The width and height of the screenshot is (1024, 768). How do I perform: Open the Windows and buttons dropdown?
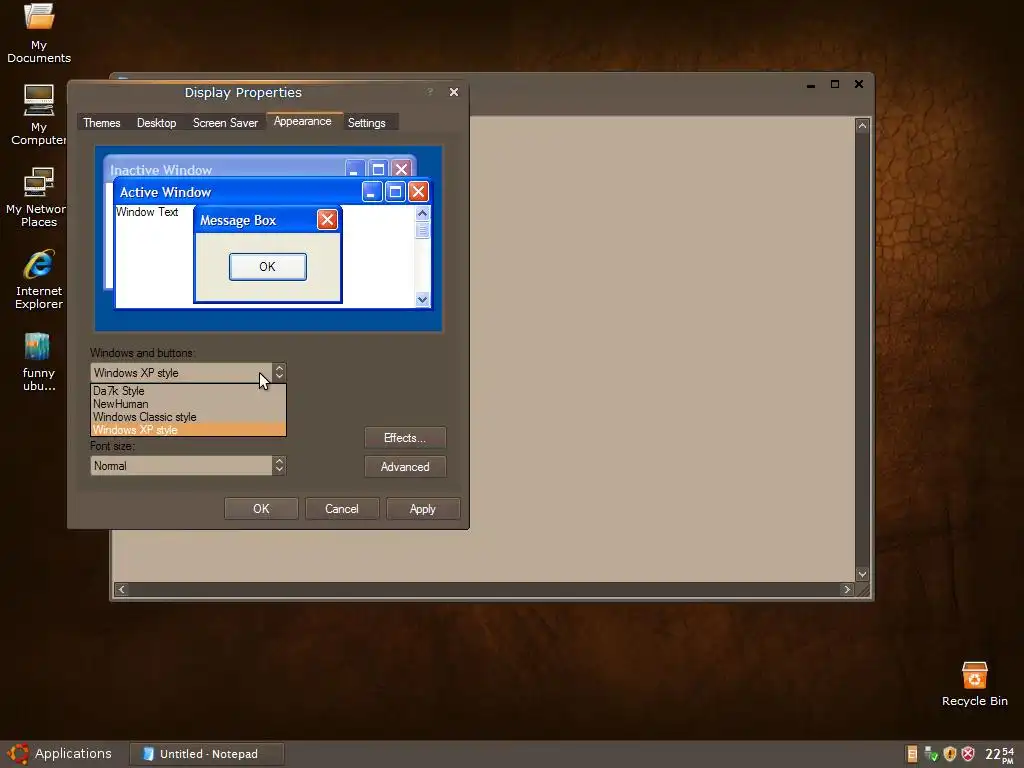pos(188,373)
